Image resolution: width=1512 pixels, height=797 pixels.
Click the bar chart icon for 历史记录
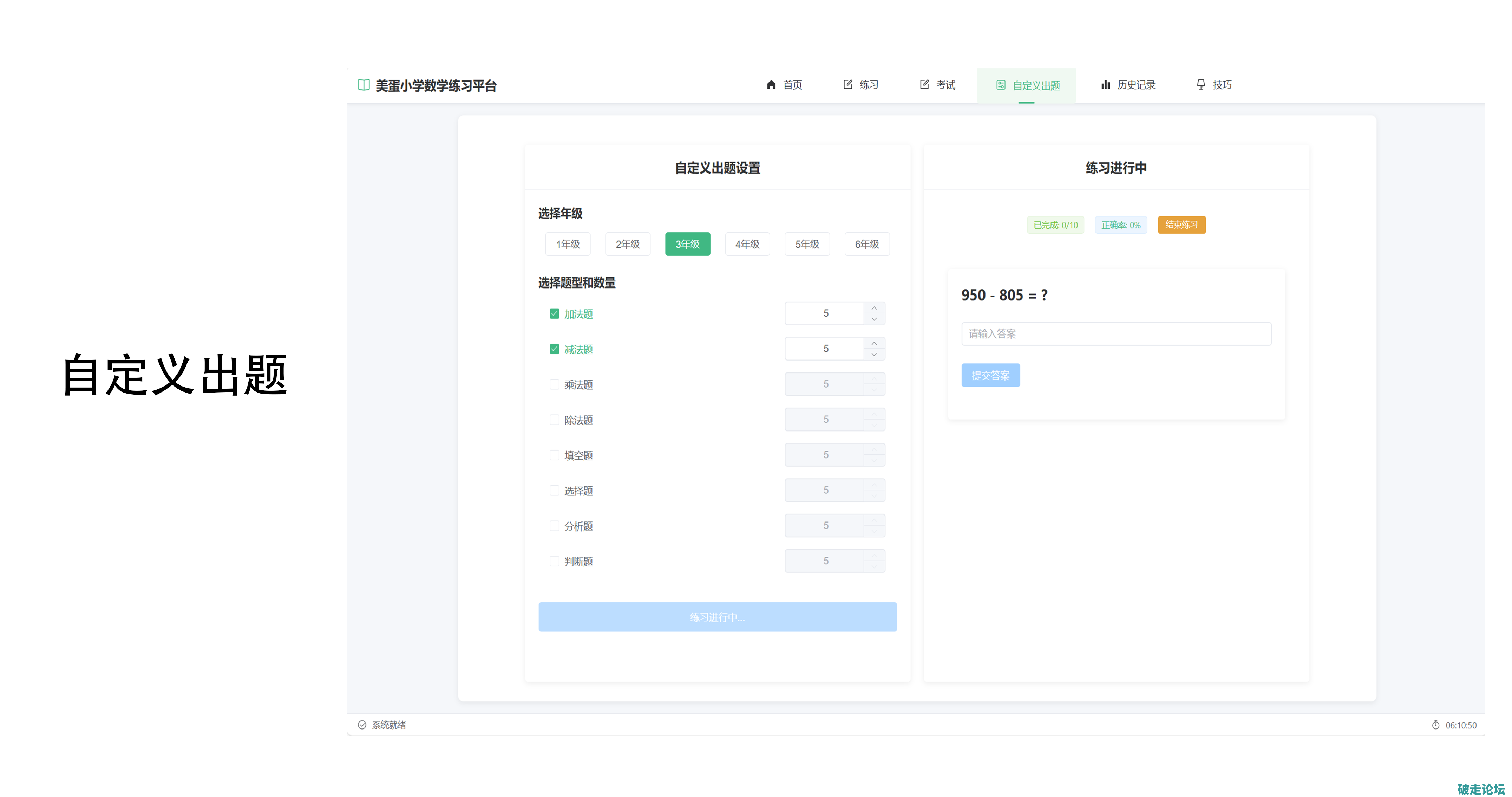coord(1105,85)
